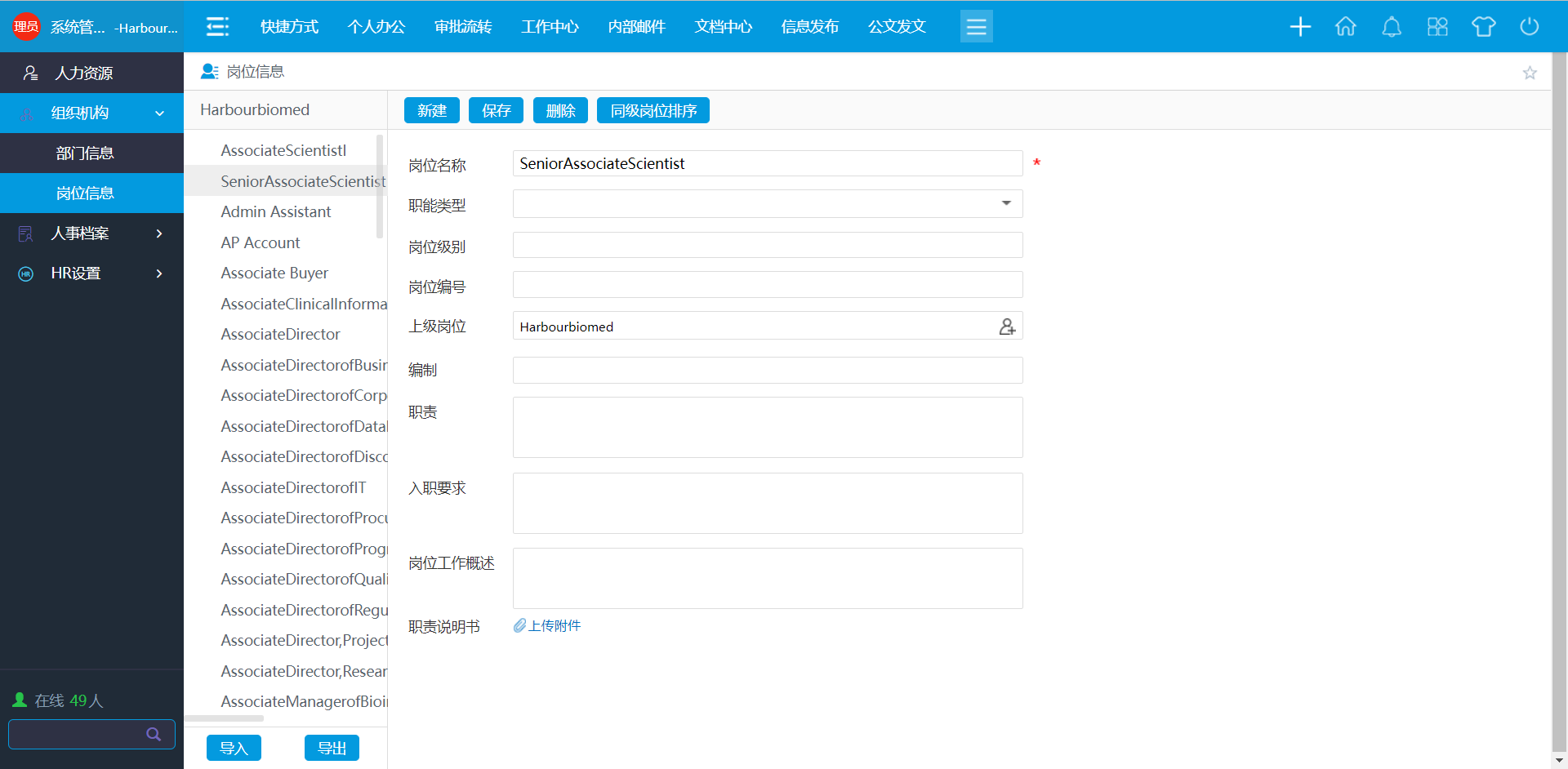1568x769 pixels.
Task: Open the 内部邮件 top menu
Action: 636,27
